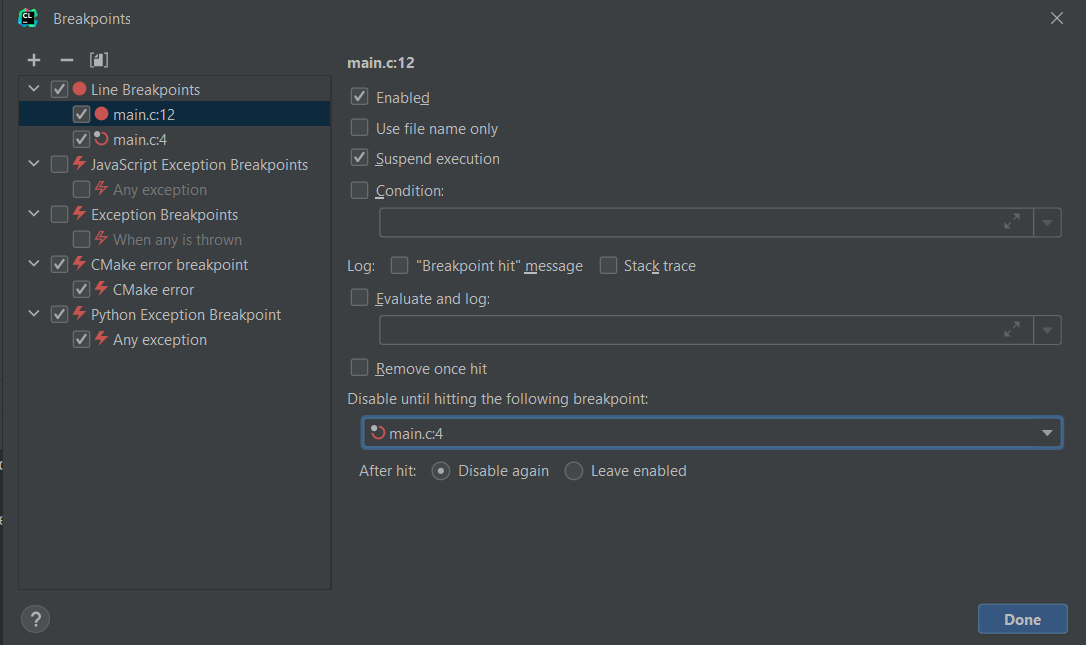Enable Use file name only option
This screenshot has height=645, width=1086.
[x=359, y=128]
